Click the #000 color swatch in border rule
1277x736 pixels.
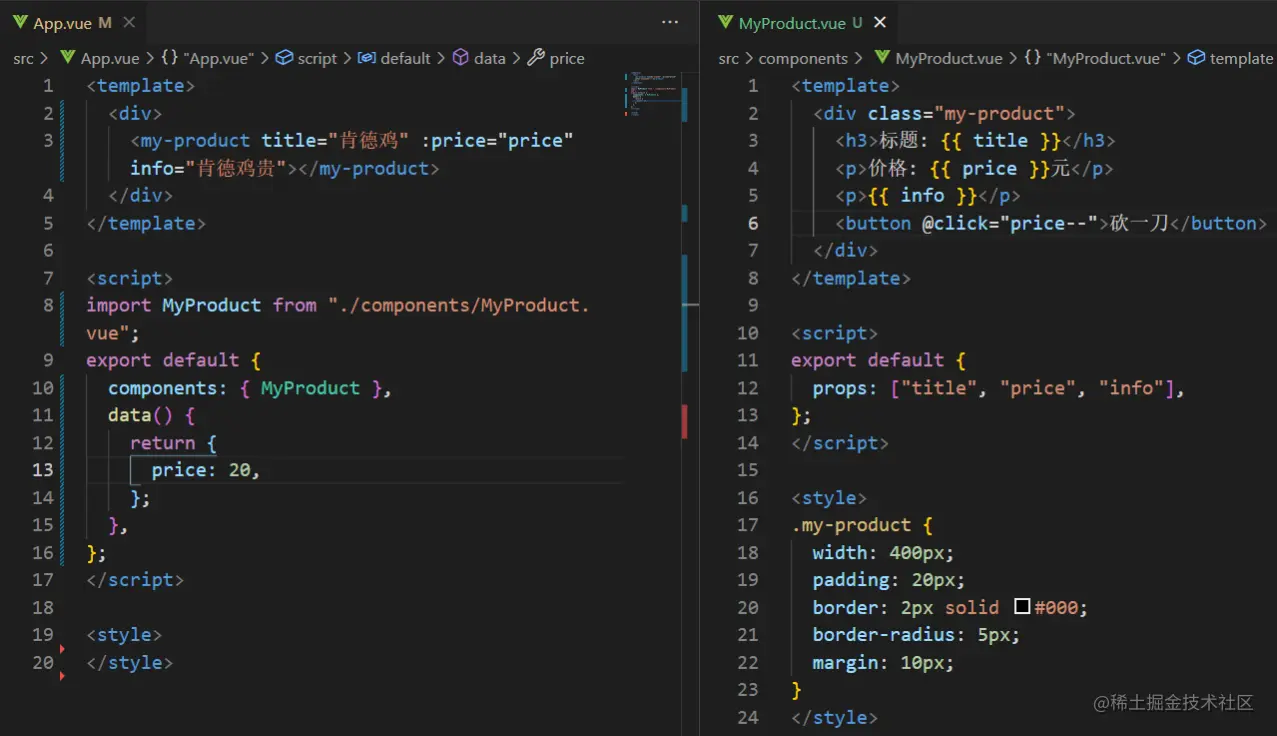pos(1022,607)
